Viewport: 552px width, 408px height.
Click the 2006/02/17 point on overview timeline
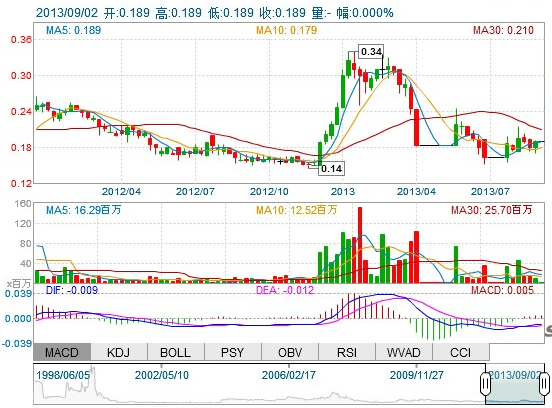289,375
